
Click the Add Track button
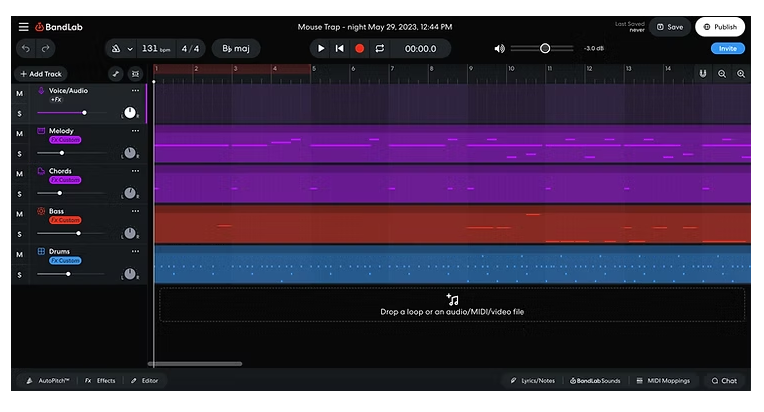tap(41, 74)
